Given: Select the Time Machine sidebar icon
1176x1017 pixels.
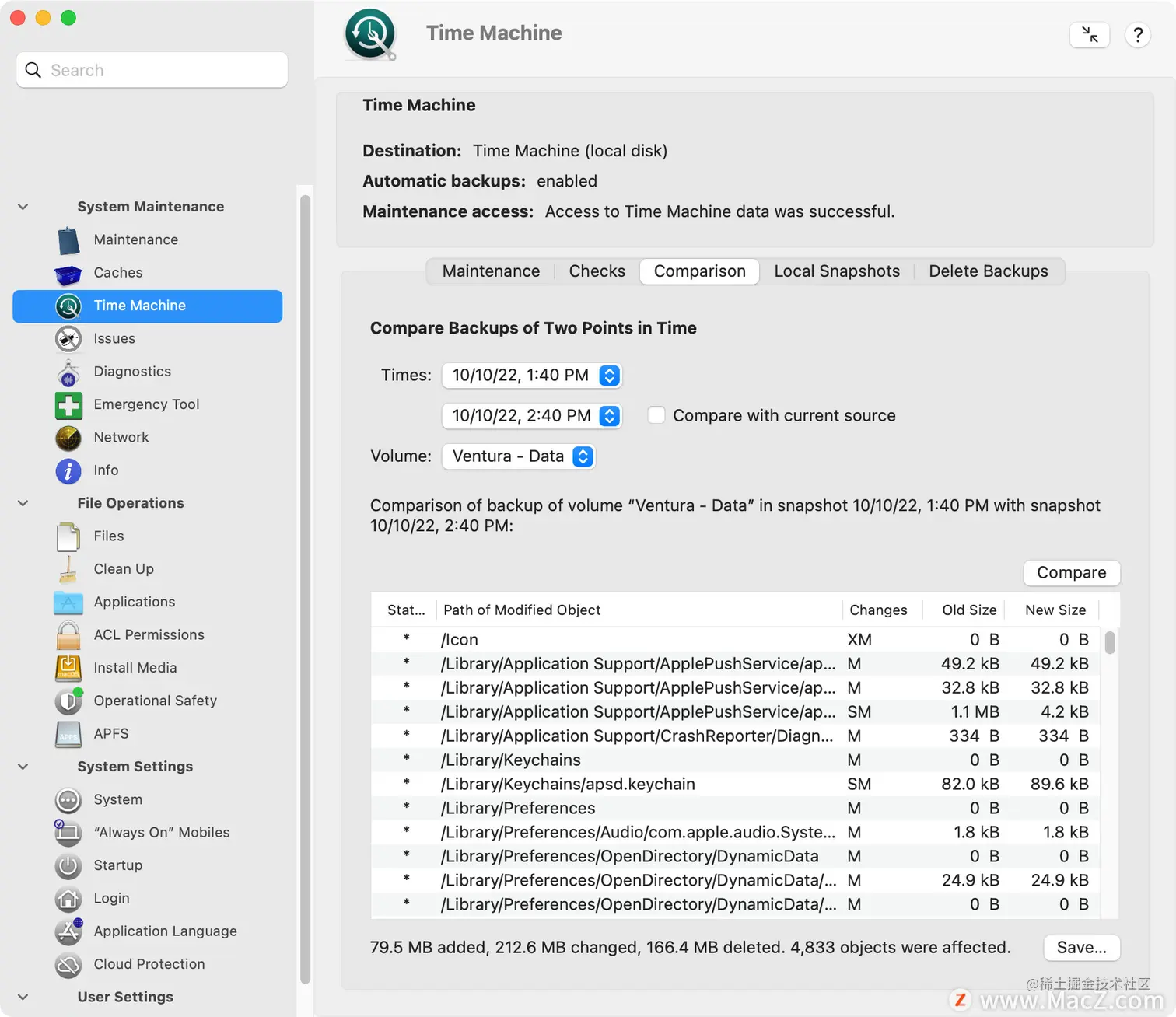Looking at the screenshot, I should [x=68, y=306].
